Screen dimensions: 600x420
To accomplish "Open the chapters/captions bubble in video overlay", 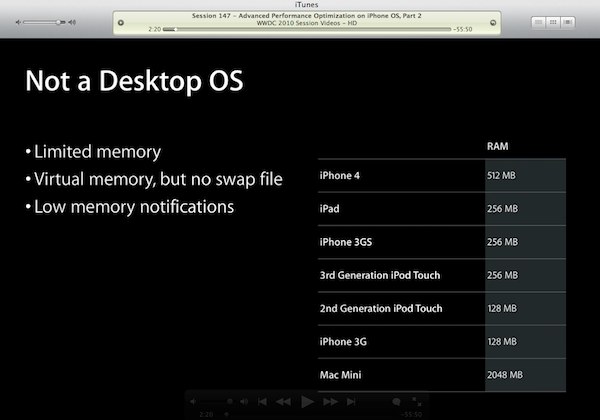I will 396,402.
